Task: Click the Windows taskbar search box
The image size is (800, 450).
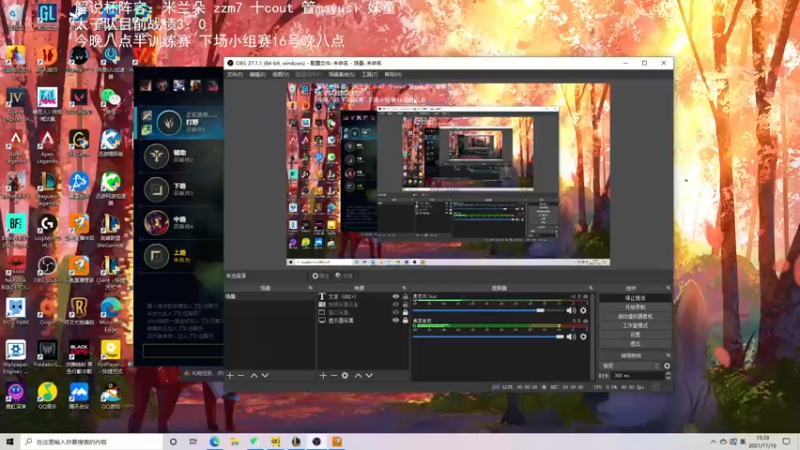Action: click(92, 442)
